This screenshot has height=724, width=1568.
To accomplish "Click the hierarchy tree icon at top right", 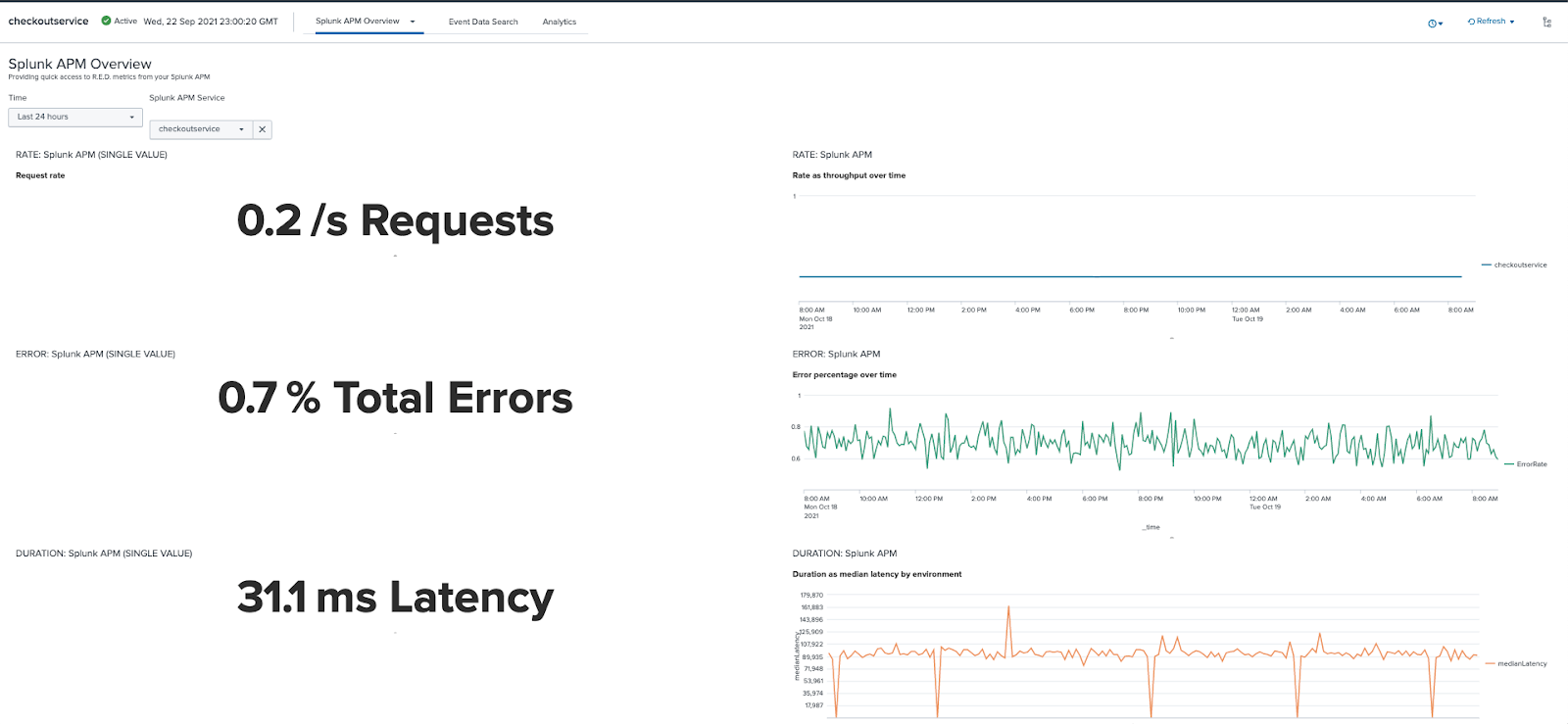I will [1546, 22].
